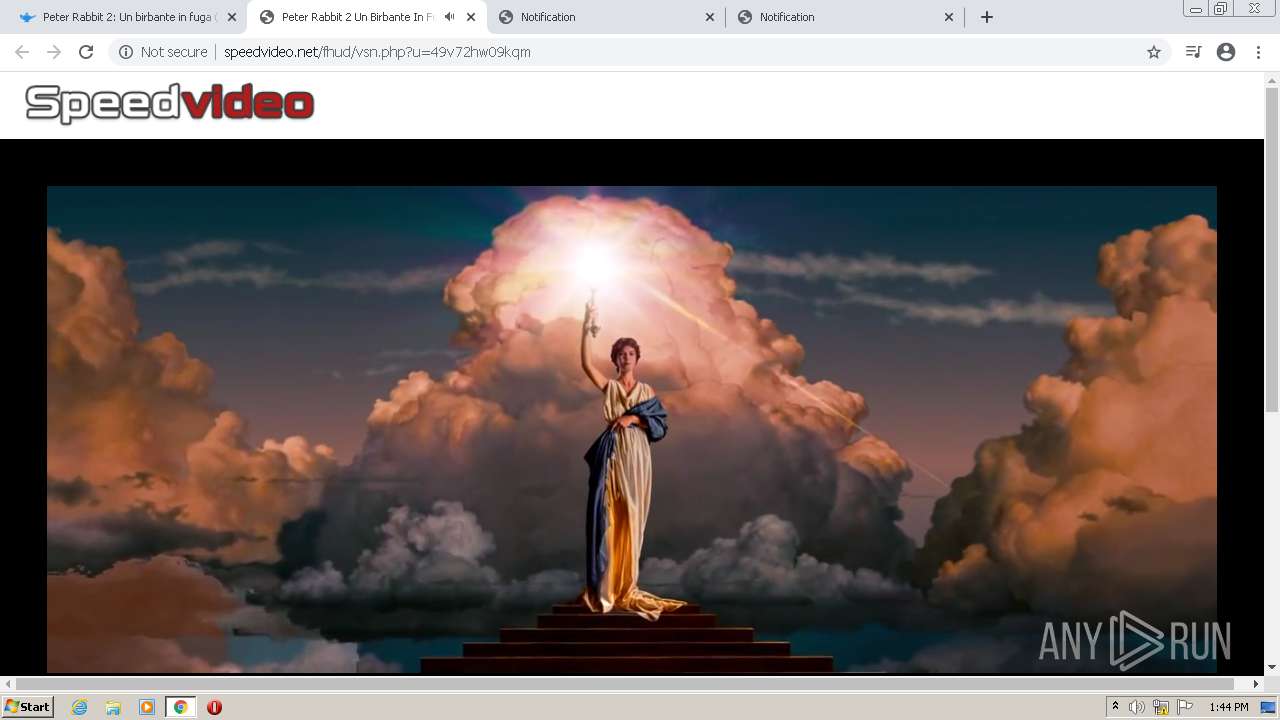Bookmark this page with the star icon
The image size is (1280, 720).
[1154, 52]
